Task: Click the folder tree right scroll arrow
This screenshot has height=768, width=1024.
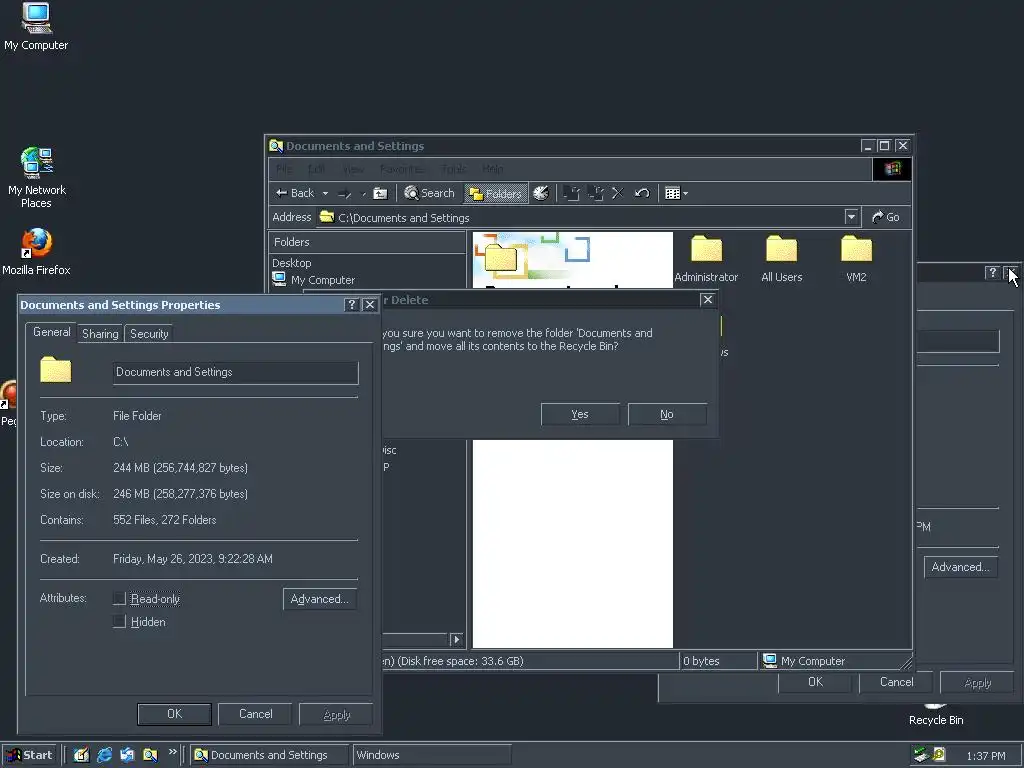Action: click(x=456, y=639)
